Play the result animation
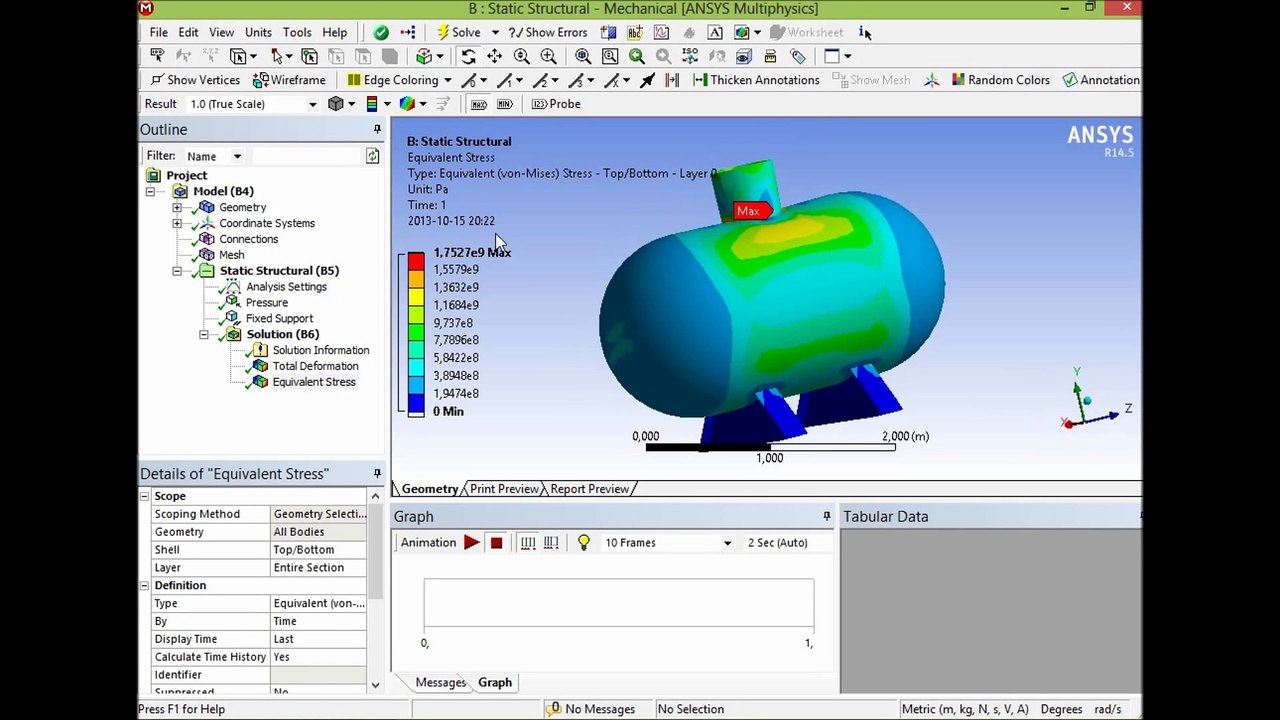 click(x=471, y=543)
